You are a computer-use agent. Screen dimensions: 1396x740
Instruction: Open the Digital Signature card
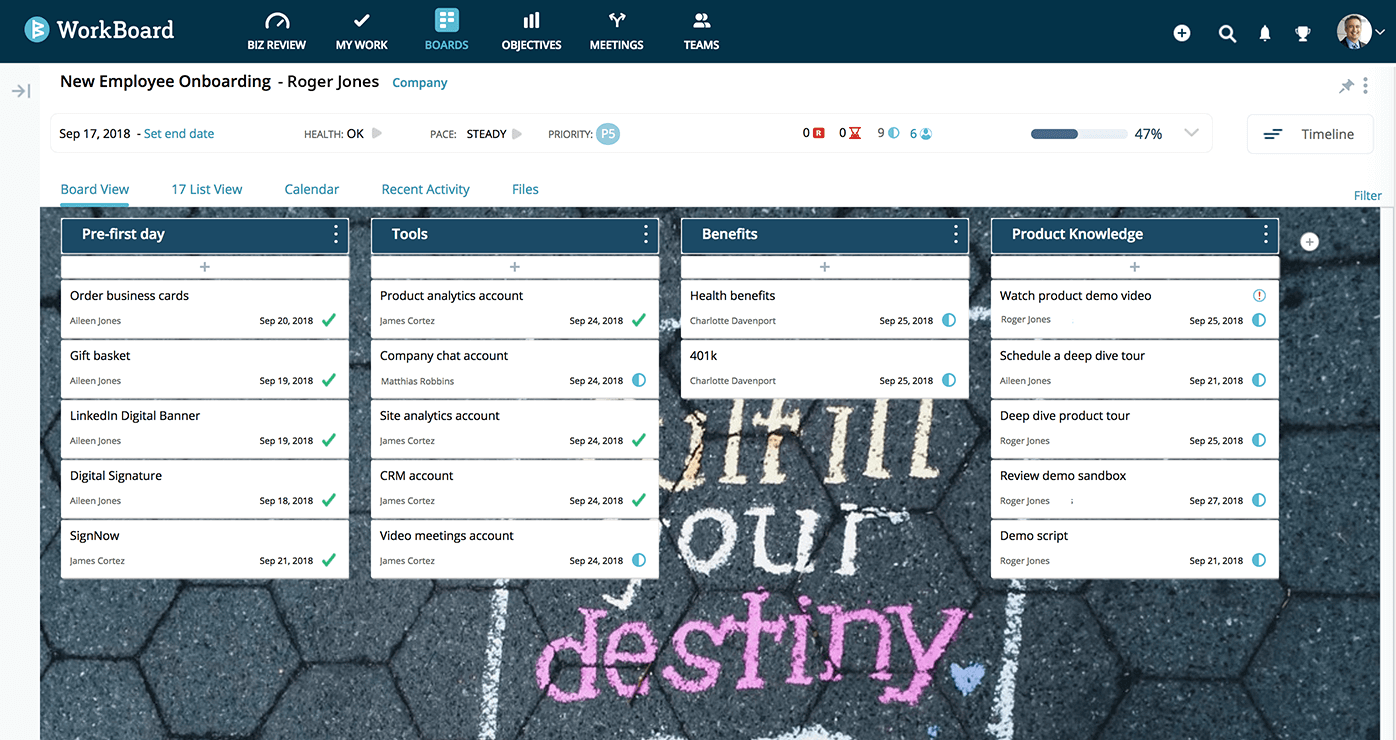click(x=205, y=489)
